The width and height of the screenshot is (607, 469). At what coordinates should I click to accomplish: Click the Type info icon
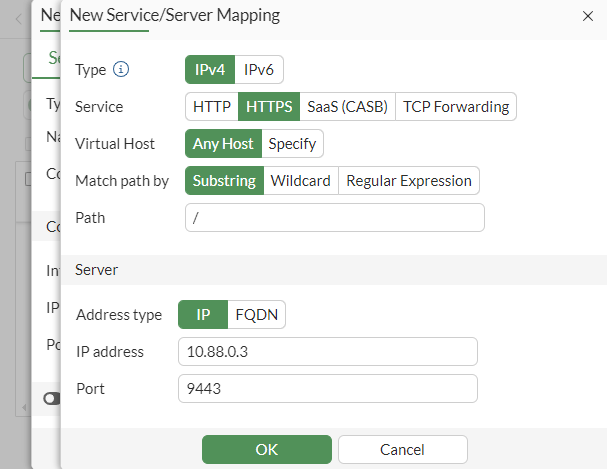point(122,70)
